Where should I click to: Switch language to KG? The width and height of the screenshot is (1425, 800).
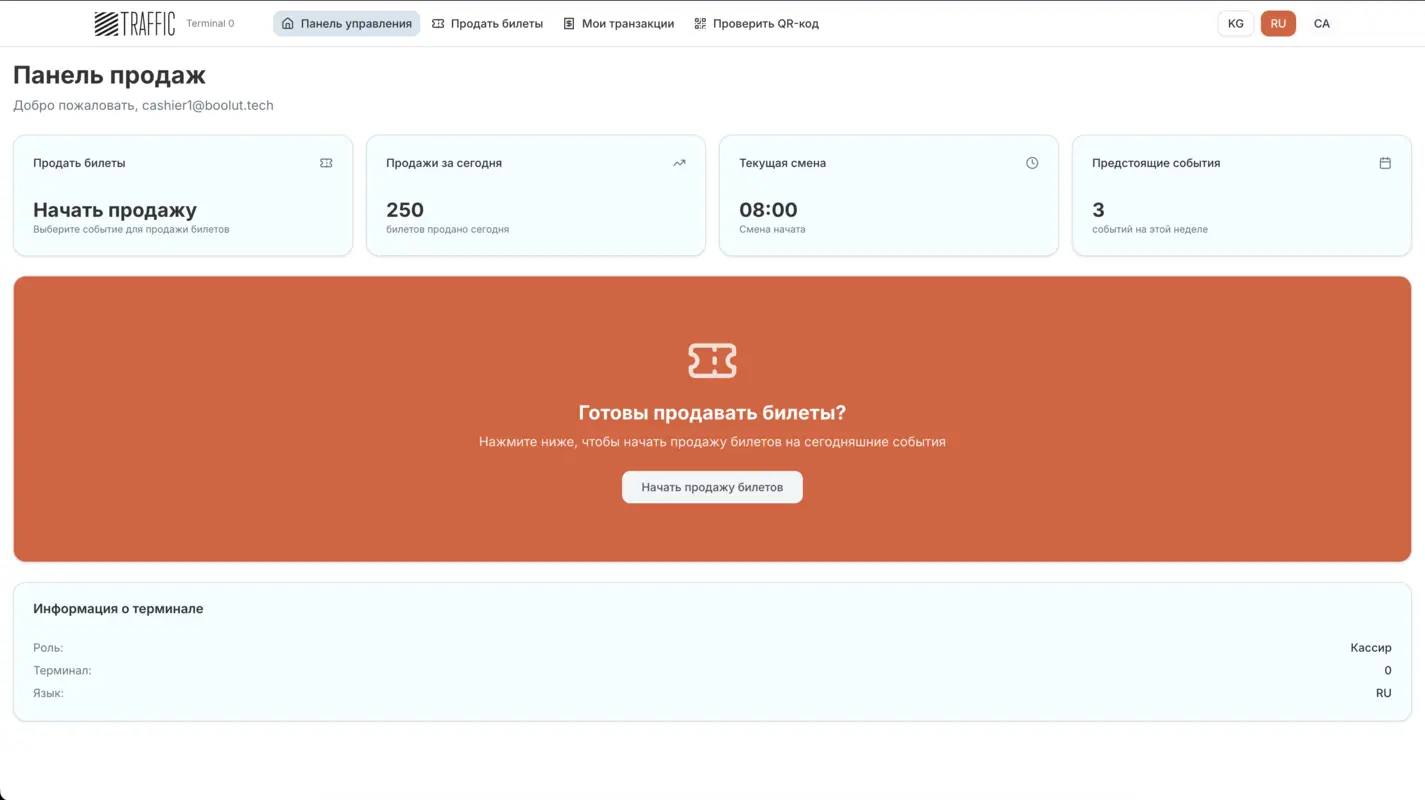coord(1235,22)
